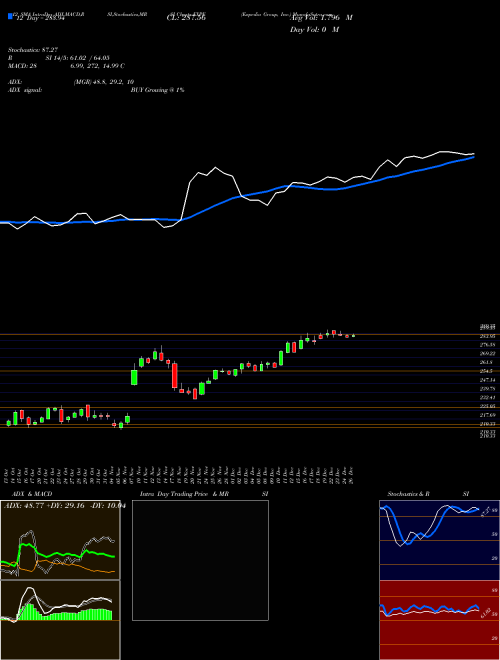The image size is (500, 660).
Task: Click the 276.38 price axis label
Action: [x=487, y=345]
